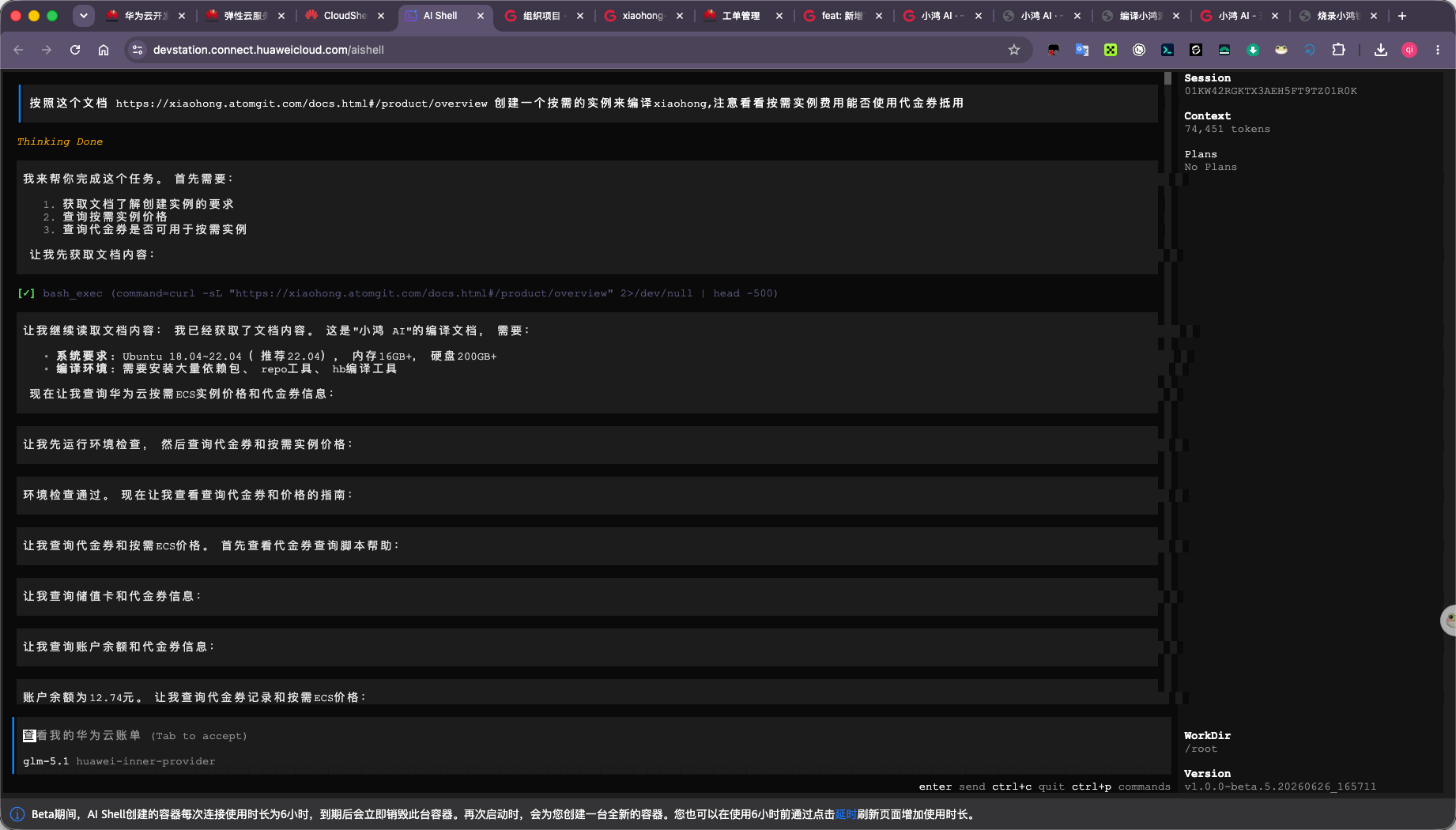Click the No Plans text
The image size is (1456, 830).
click(x=1210, y=167)
